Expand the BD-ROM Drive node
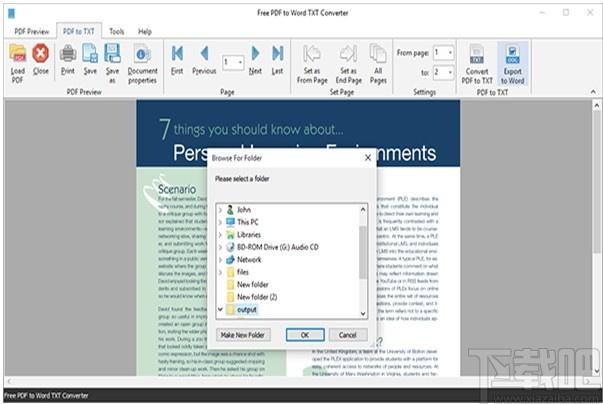The image size is (603, 404). tap(220, 247)
